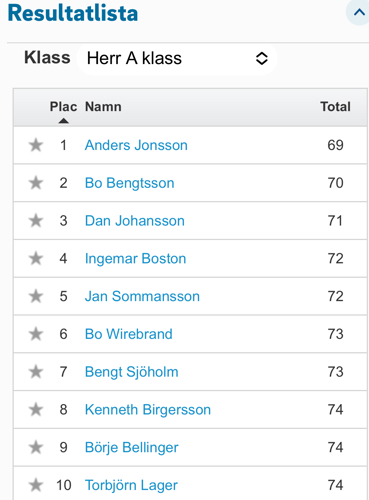Star Bo Wirebrand's row
Image resolution: width=369 pixels, height=500 pixels.
pyautogui.click(x=36, y=334)
